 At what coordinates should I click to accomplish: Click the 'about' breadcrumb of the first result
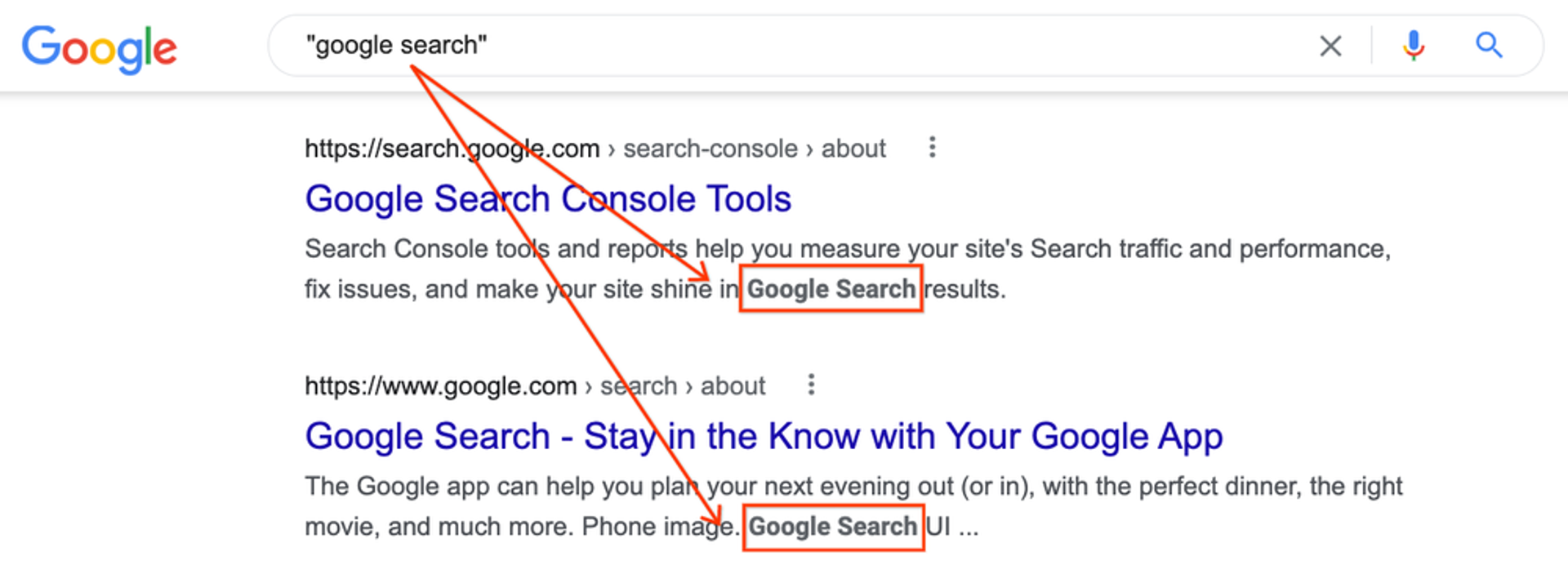tap(853, 148)
